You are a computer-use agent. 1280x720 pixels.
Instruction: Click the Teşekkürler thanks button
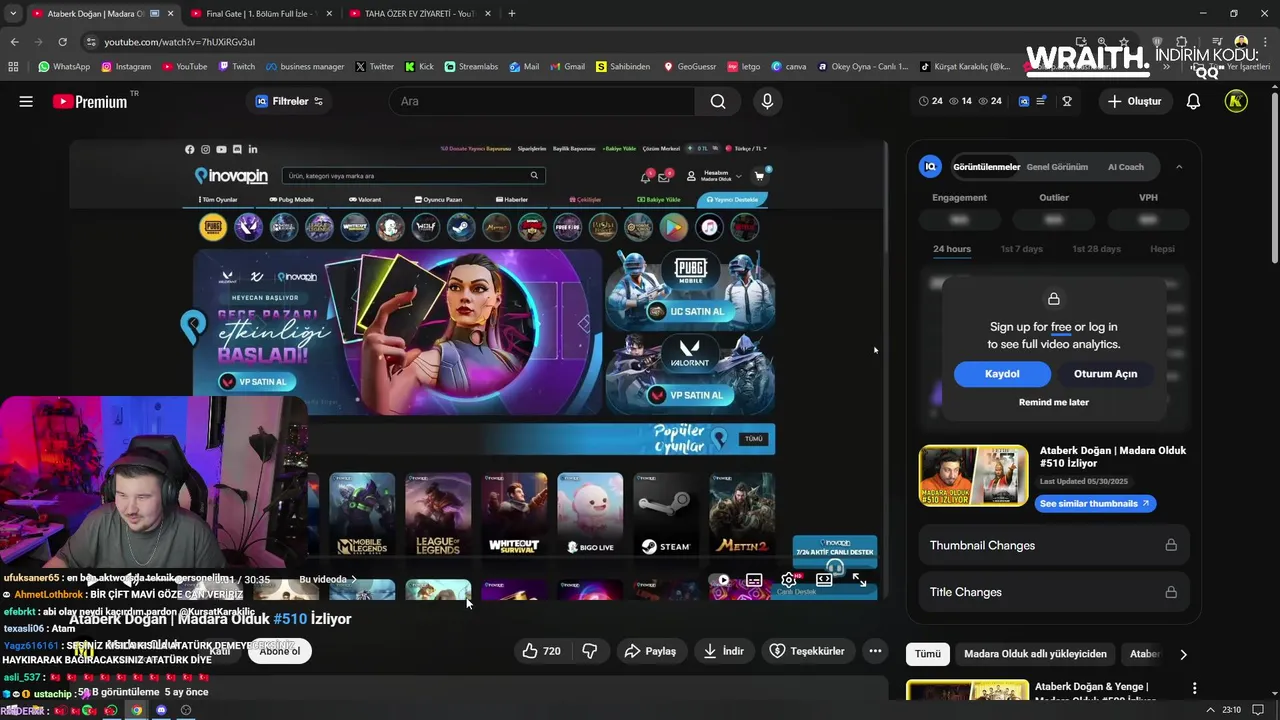[807, 651]
